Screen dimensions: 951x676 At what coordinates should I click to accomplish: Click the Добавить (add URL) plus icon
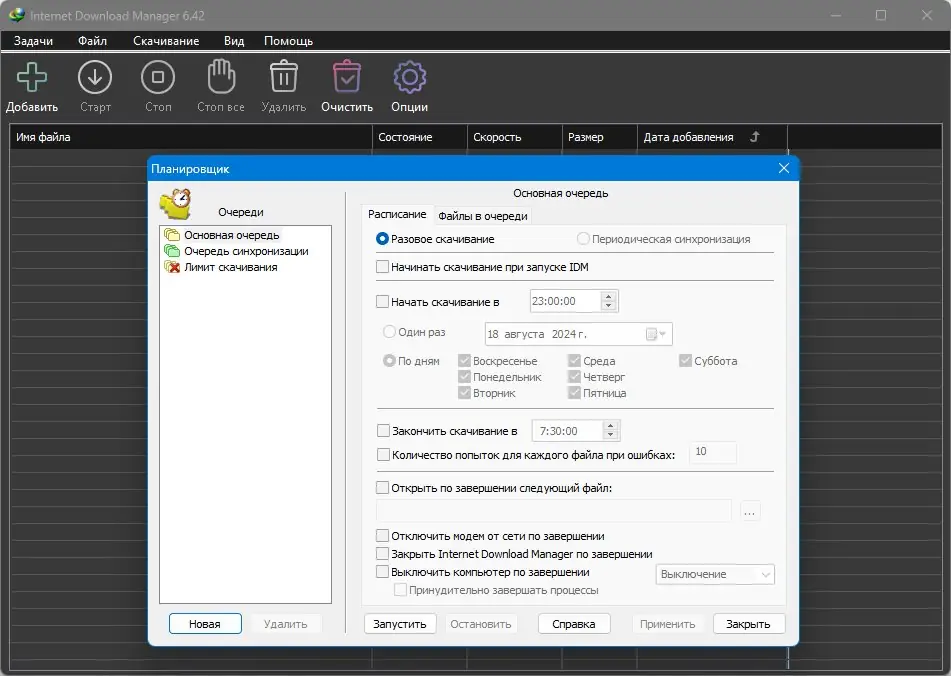(x=32, y=77)
